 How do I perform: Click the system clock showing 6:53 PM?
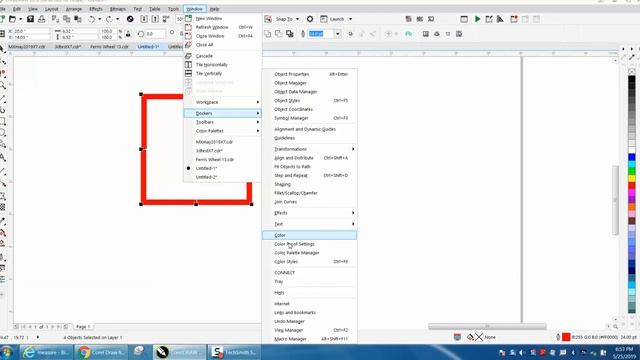point(624,349)
